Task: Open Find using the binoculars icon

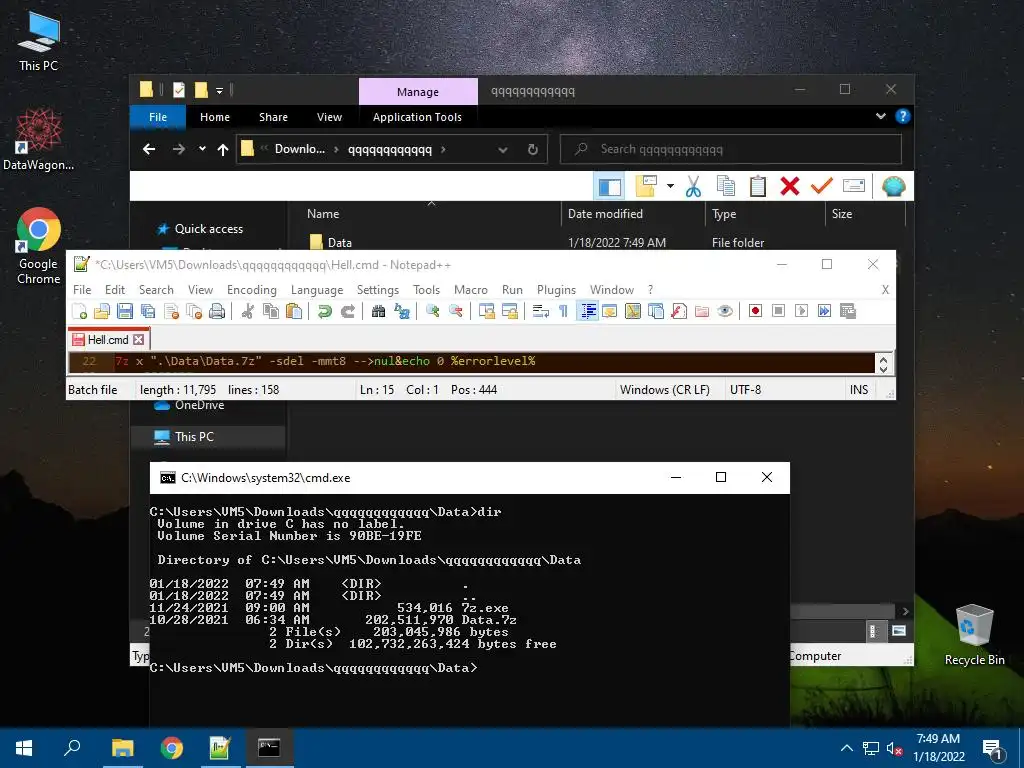Action: tap(378, 312)
